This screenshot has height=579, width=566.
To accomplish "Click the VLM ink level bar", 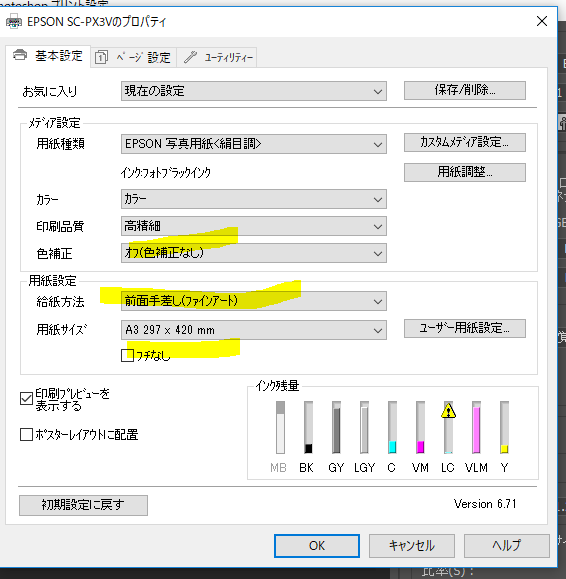I will [x=476, y=427].
